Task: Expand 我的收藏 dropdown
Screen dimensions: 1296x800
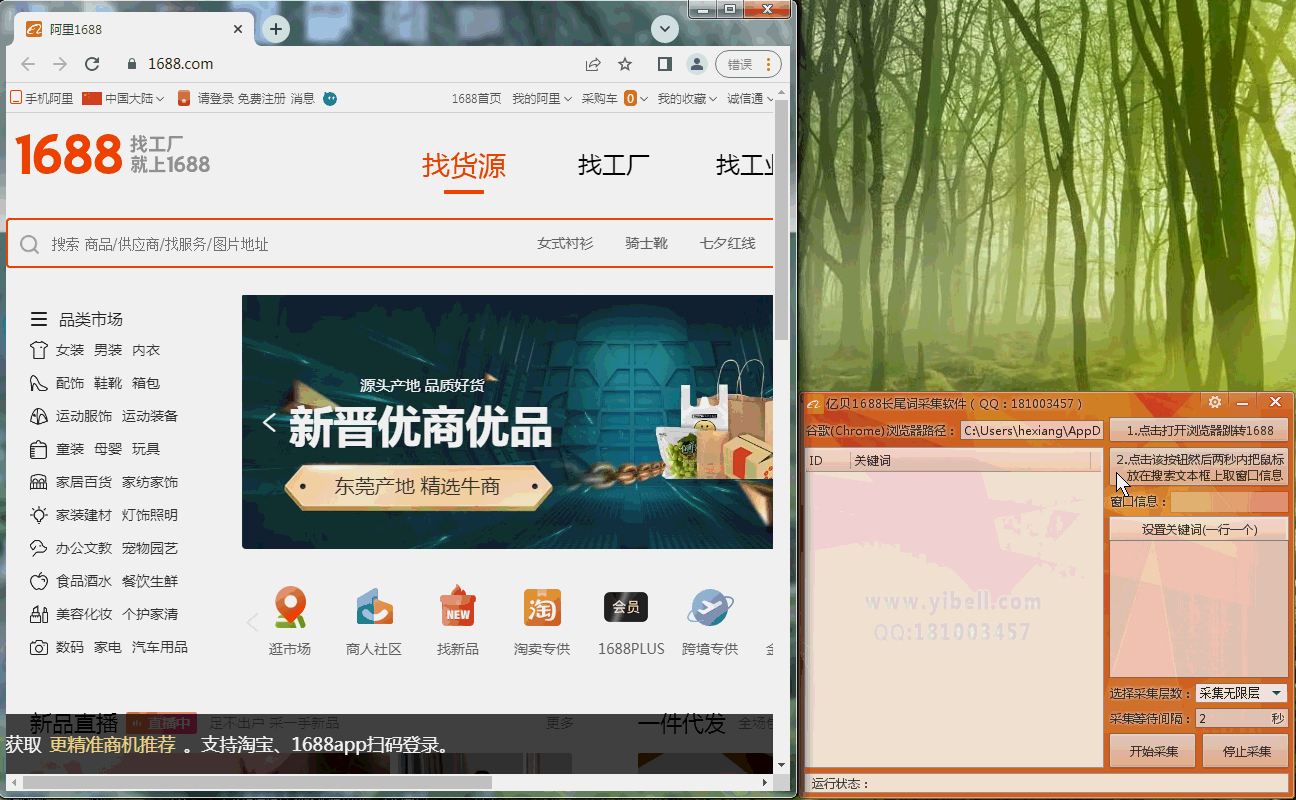Action: click(687, 98)
